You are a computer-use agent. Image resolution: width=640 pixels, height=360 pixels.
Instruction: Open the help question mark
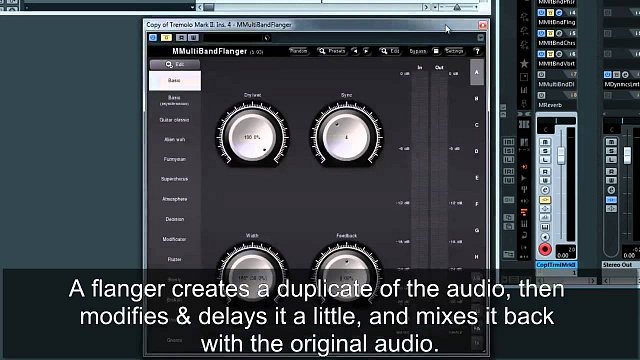477,51
